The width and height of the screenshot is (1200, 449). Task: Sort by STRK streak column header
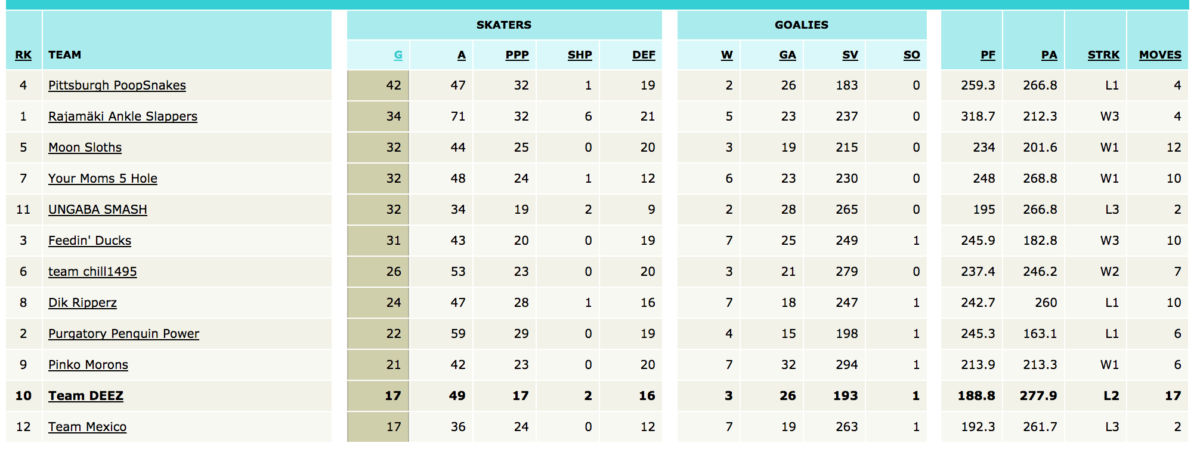pos(1104,55)
